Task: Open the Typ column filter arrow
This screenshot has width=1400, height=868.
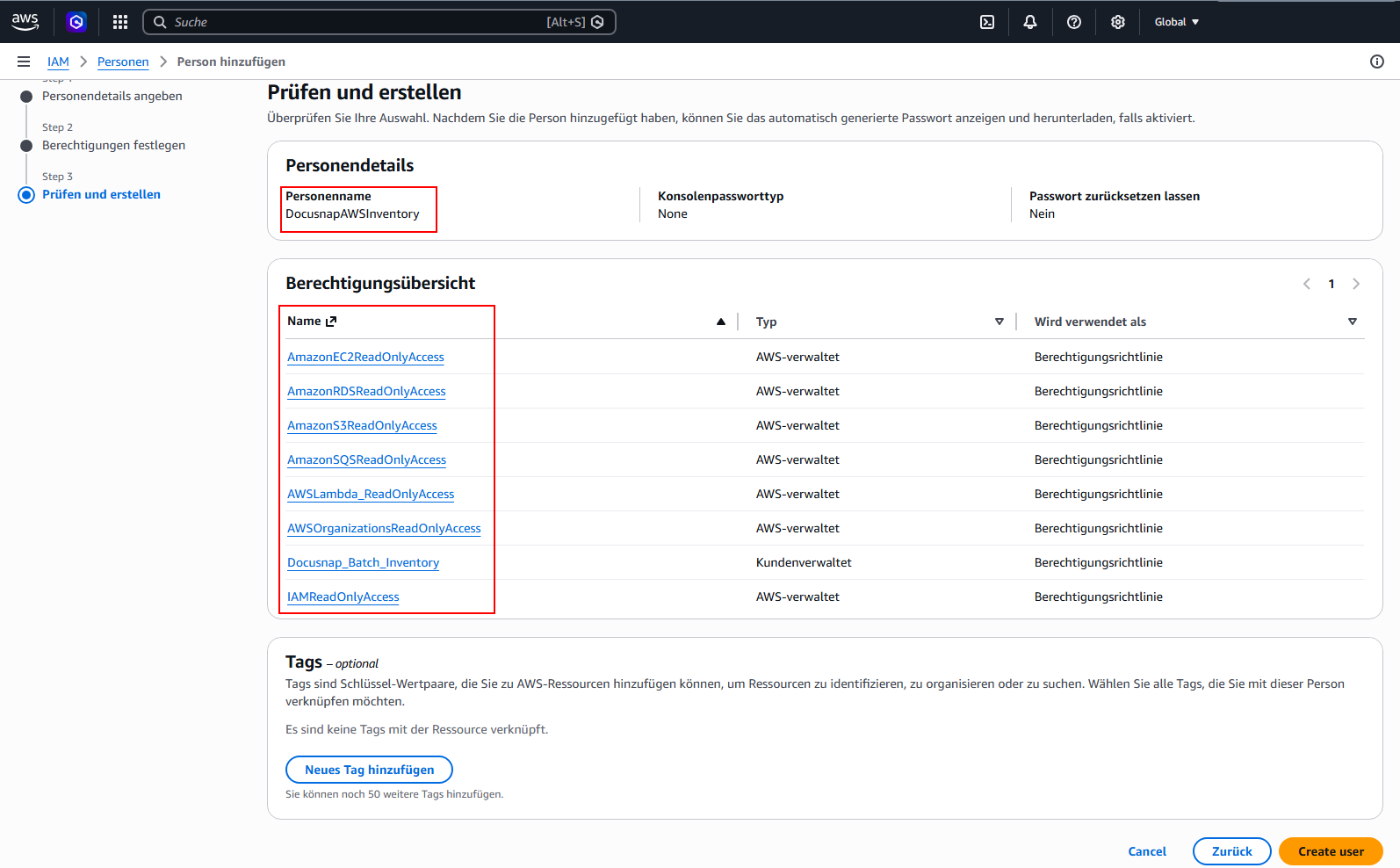Action: [999, 322]
